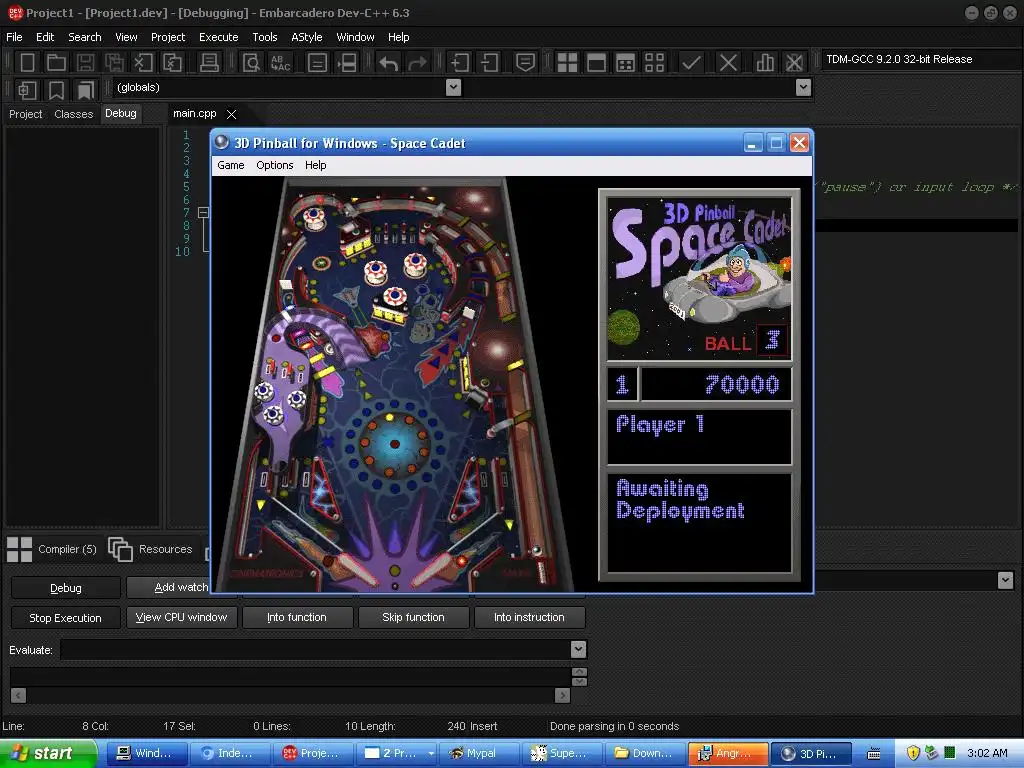Open the TDM-GCC 9.2.0 compiler selector
This screenshot has width=1024, height=768.
920,59
